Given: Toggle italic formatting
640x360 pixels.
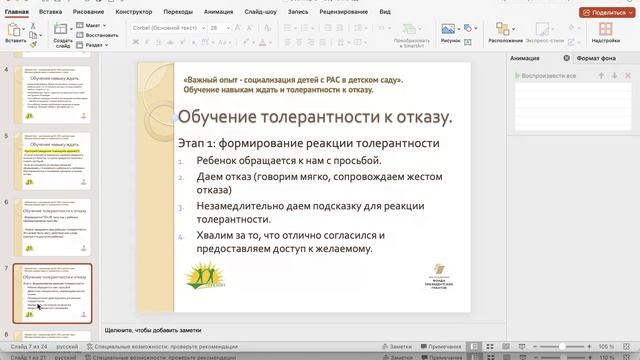Looking at the screenshot, I should [x=147, y=42].
